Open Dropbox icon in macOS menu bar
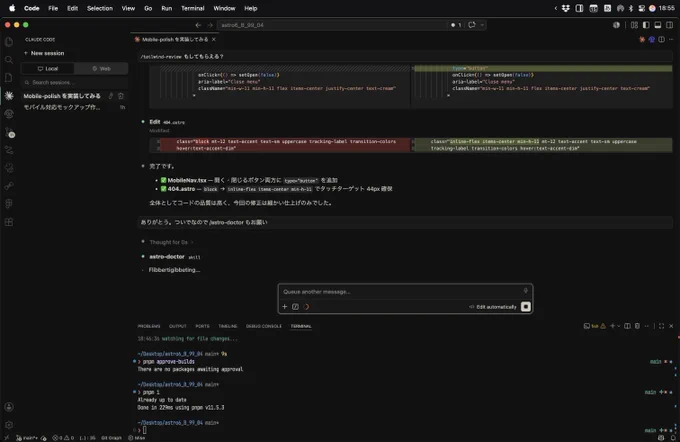680x442 pixels. click(566, 8)
